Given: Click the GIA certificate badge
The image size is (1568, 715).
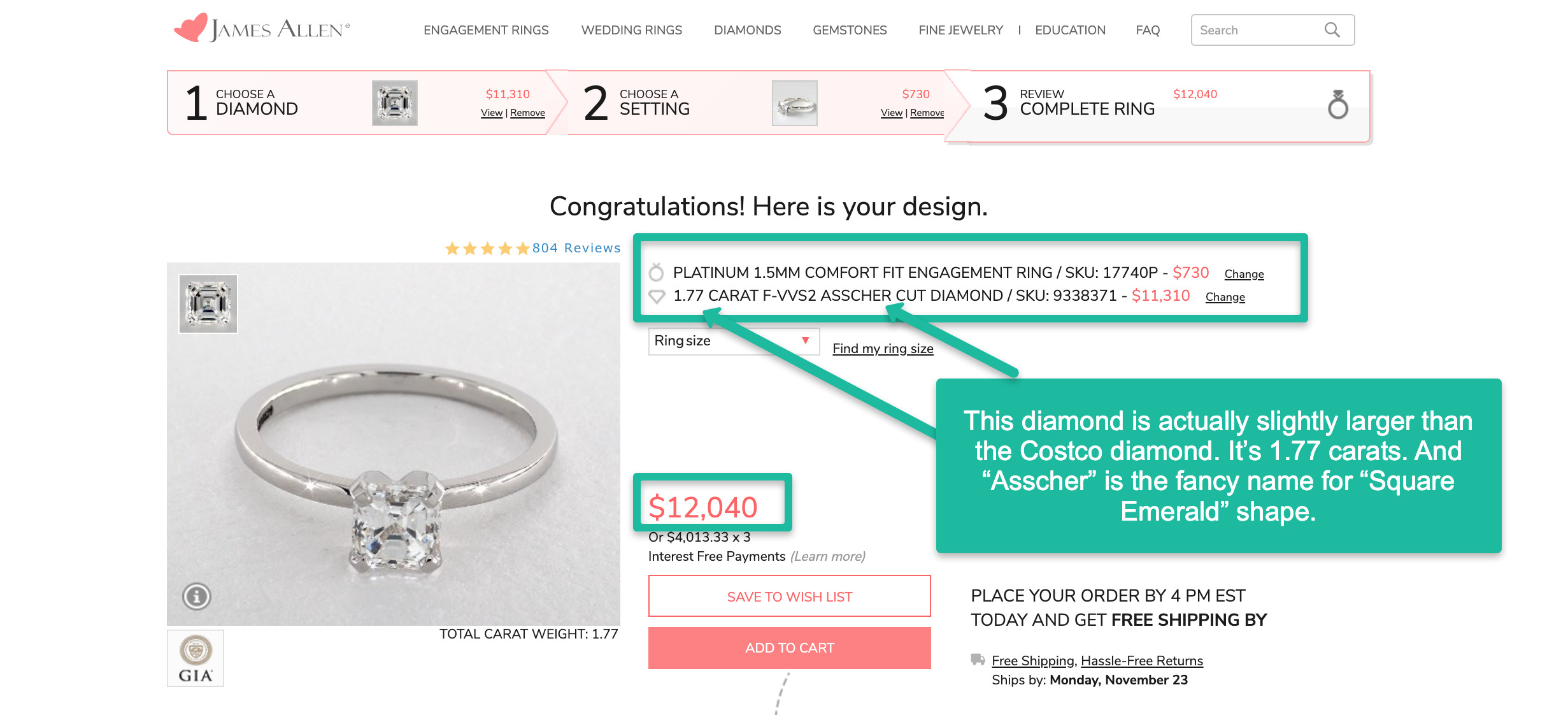Looking at the screenshot, I should pyautogui.click(x=196, y=658).
